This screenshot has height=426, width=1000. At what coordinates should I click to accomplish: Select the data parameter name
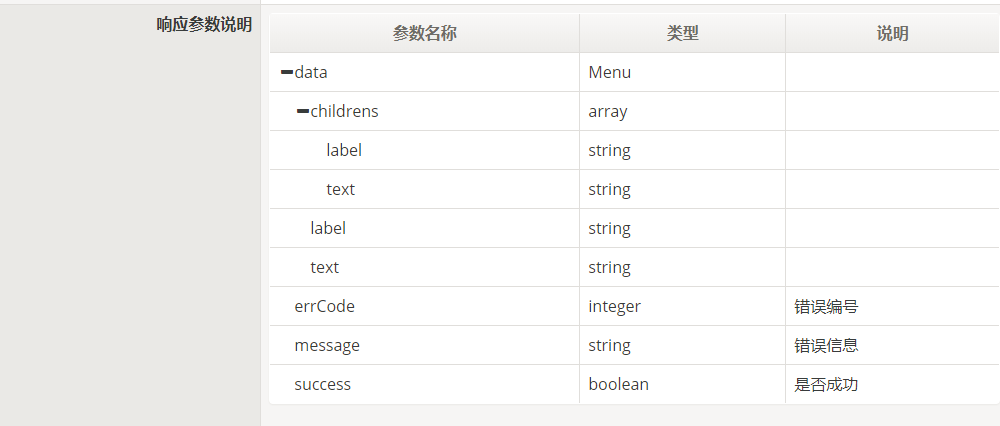tap(311, 72)
